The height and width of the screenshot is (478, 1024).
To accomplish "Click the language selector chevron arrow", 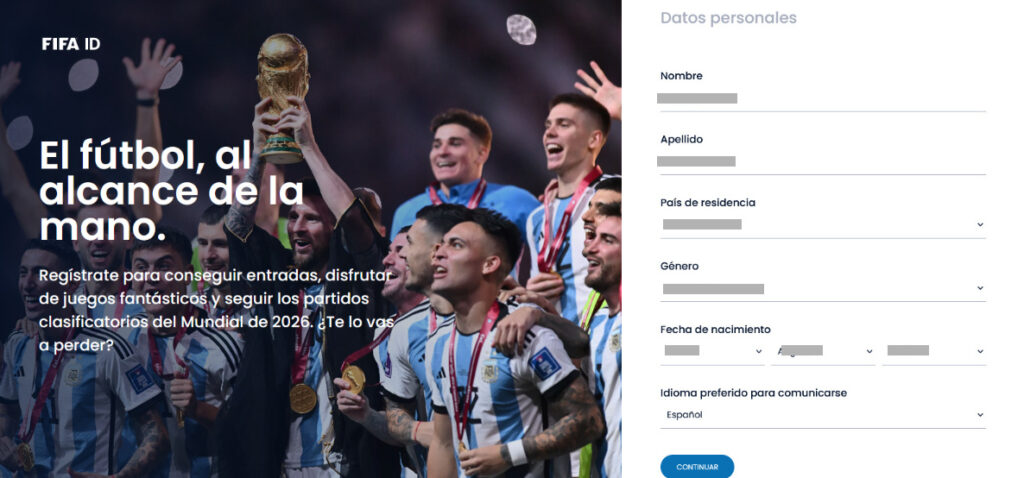I will [x=980, y=415].
